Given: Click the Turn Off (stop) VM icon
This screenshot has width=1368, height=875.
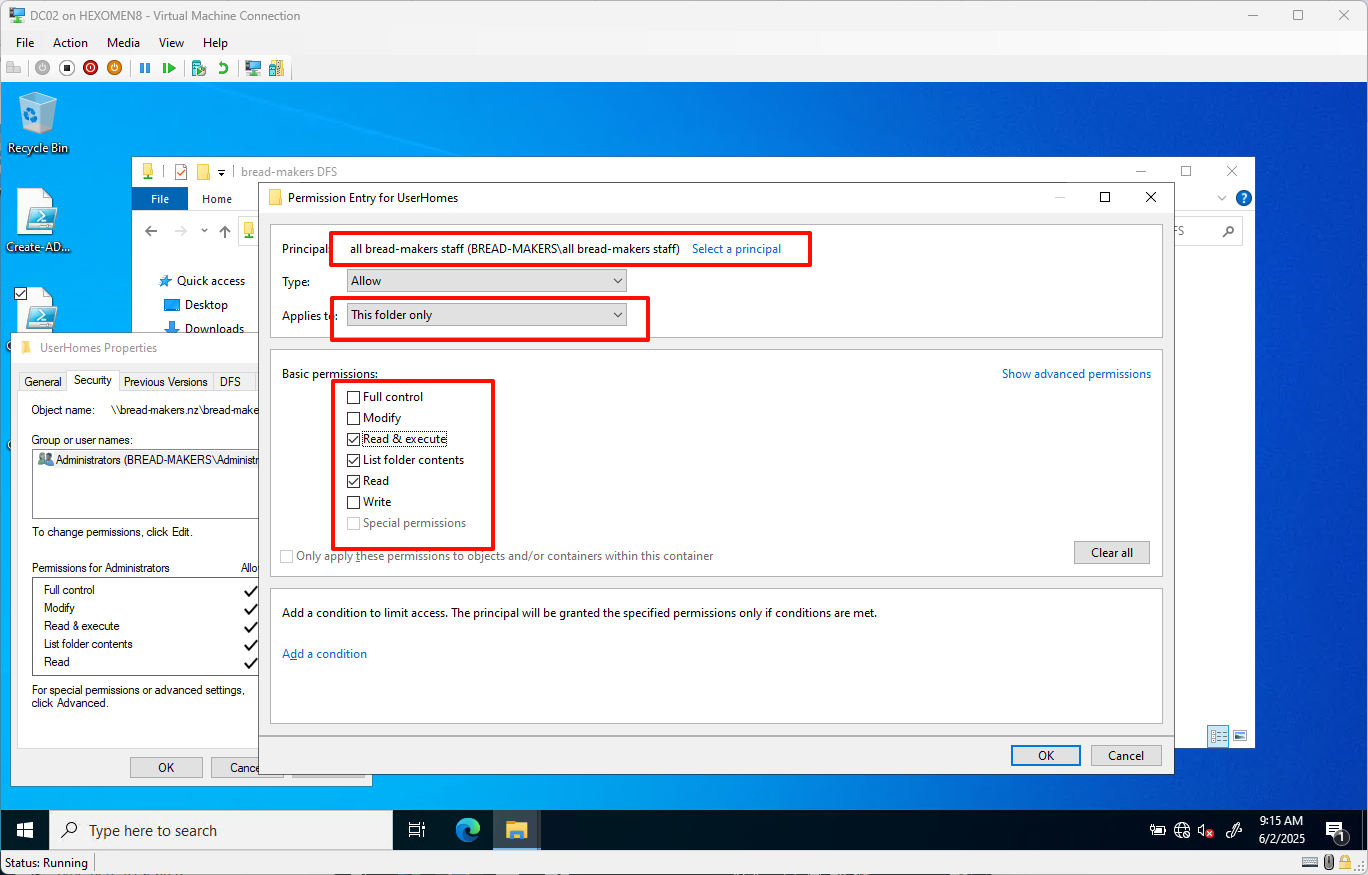Looking at the screenshot, I should point(66,68).
